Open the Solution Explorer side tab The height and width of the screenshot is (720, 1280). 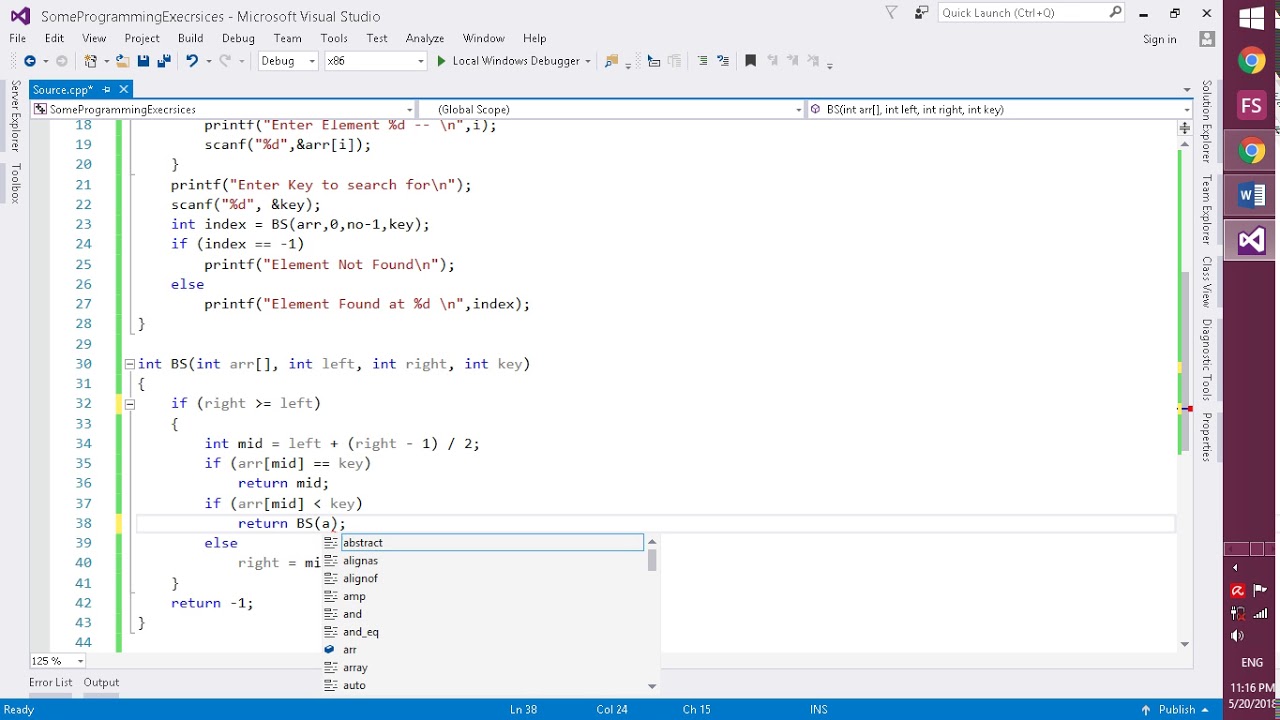[1207, 122]
